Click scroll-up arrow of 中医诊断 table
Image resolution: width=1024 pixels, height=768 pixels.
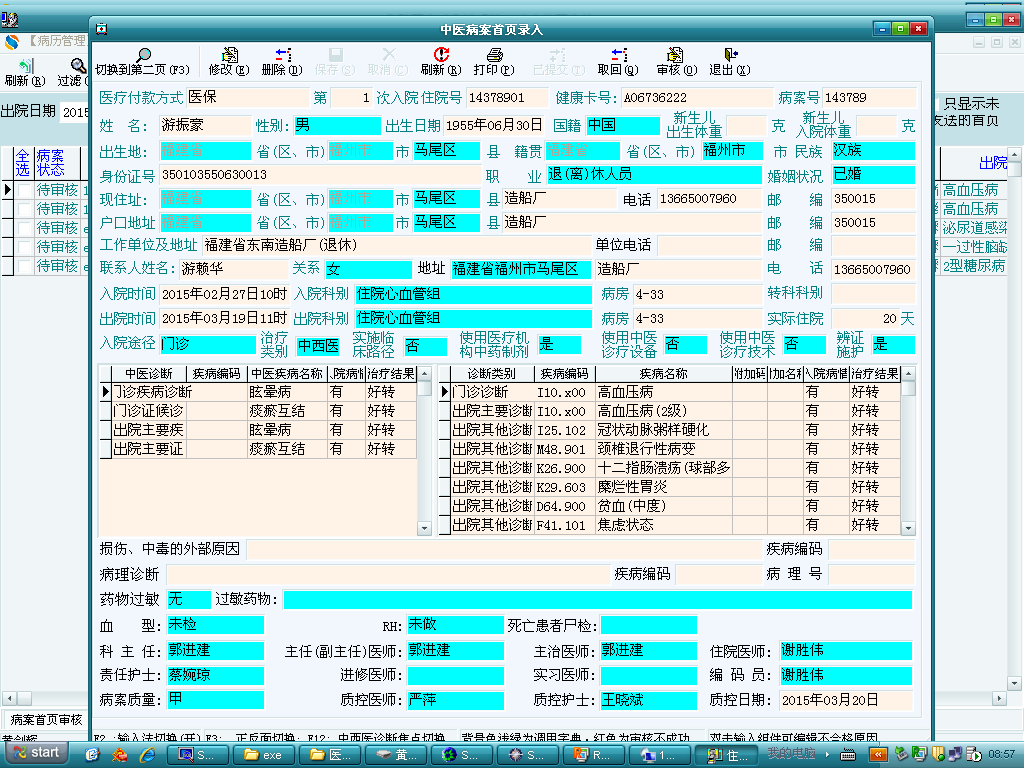tap(424, 374)
